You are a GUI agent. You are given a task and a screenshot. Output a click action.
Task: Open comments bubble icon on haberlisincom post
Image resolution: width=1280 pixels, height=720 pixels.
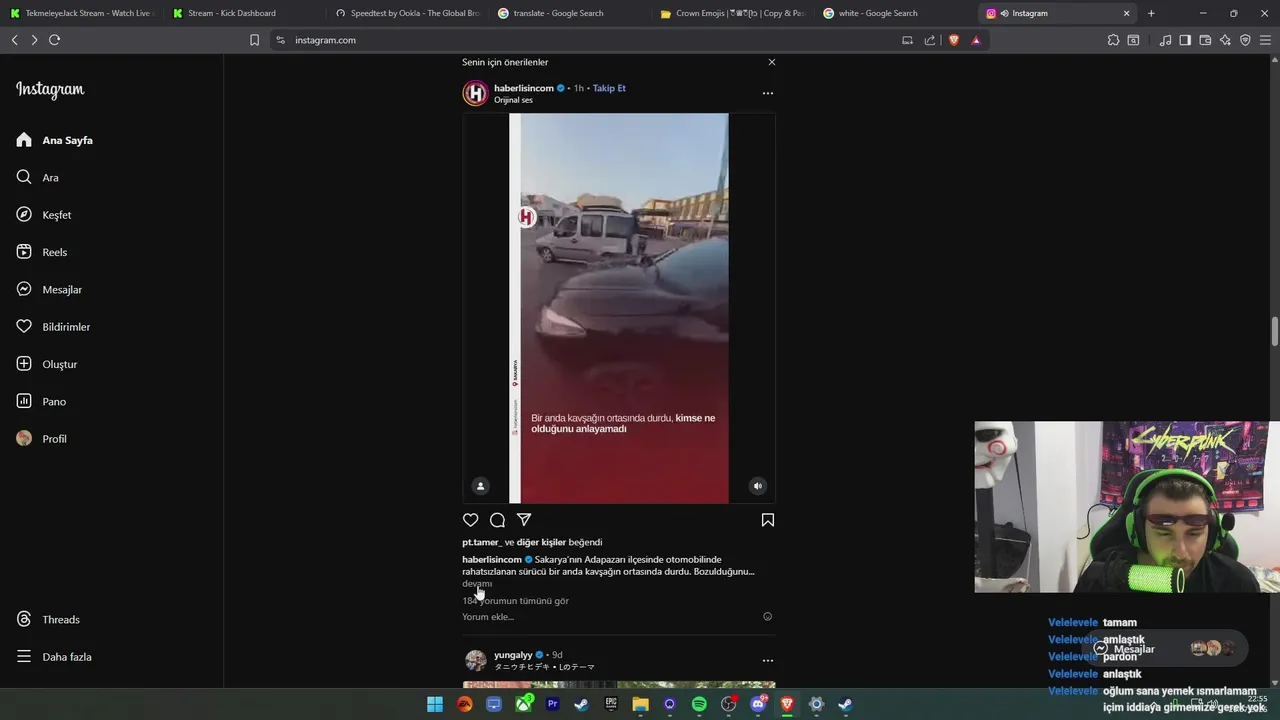(x=497, y=520)
